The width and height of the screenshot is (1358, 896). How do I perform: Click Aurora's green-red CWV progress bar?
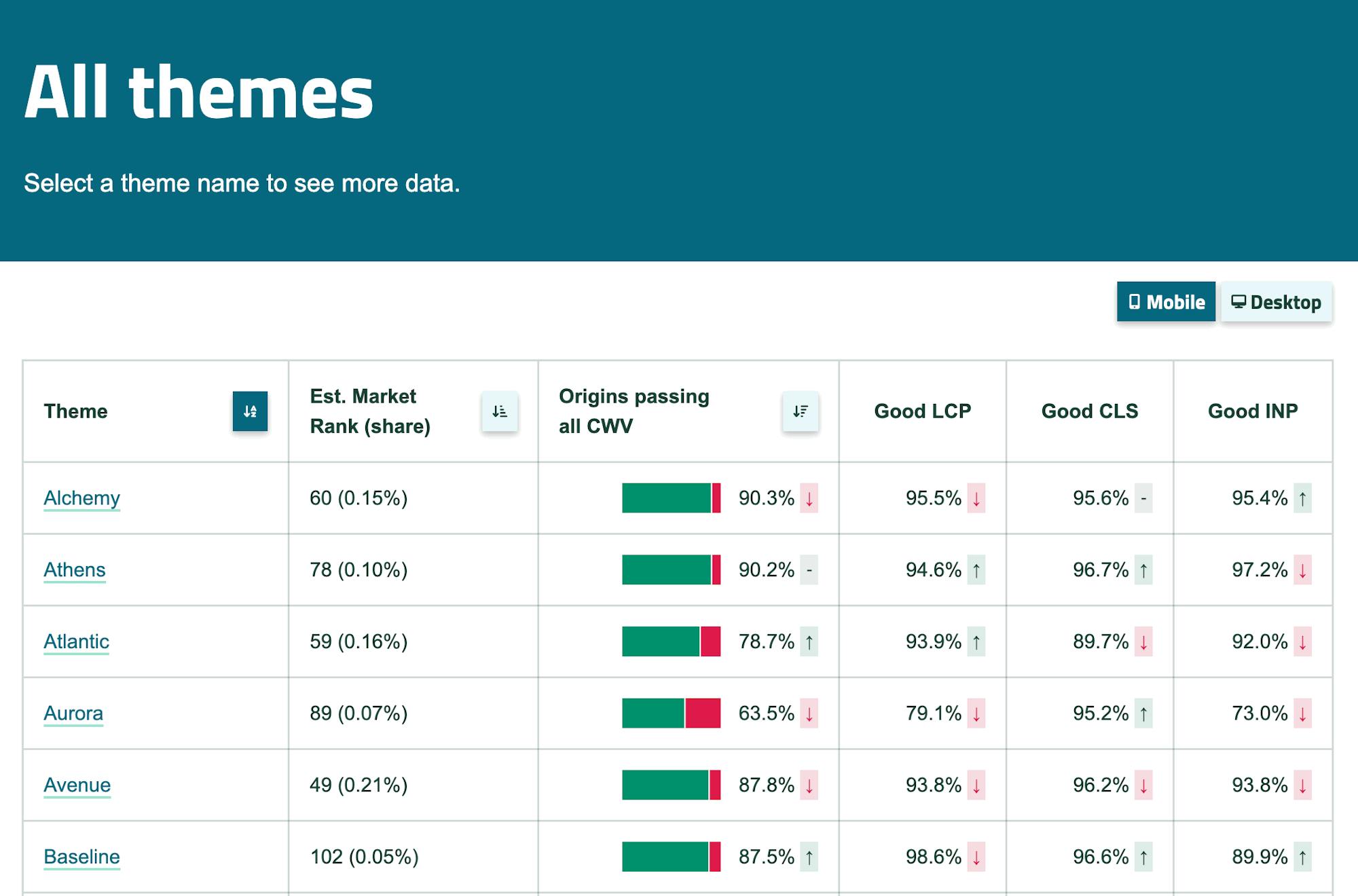[x=672, y=713]
